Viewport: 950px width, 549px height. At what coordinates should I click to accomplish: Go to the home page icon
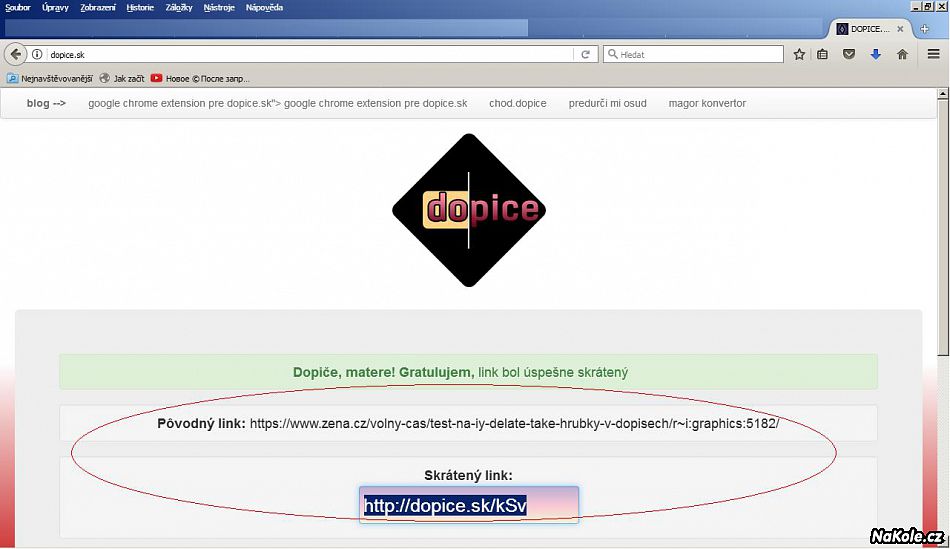click(902, 55)
